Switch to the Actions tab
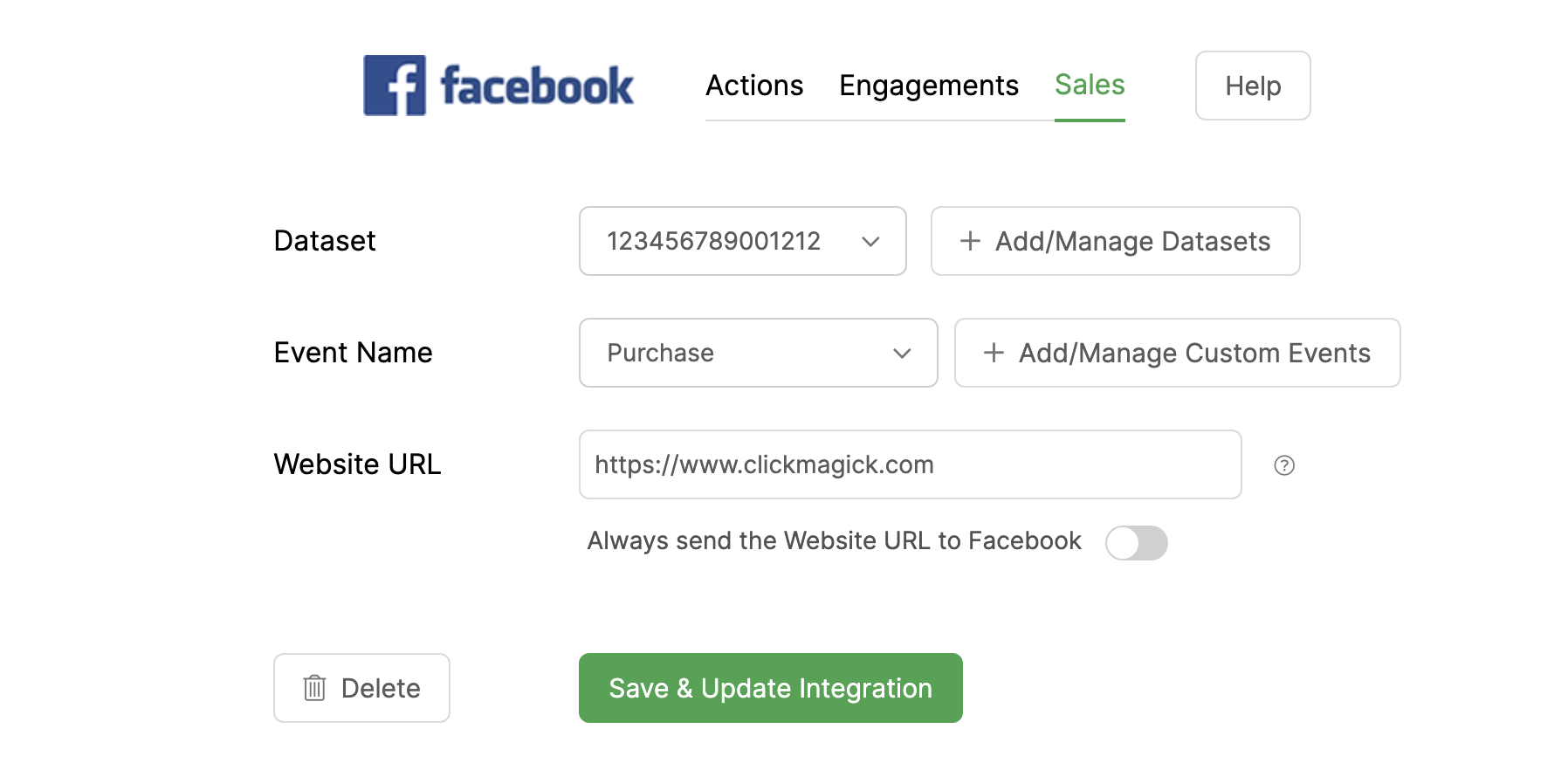This screenshot has width=1568, height=777. click(754, 86)
